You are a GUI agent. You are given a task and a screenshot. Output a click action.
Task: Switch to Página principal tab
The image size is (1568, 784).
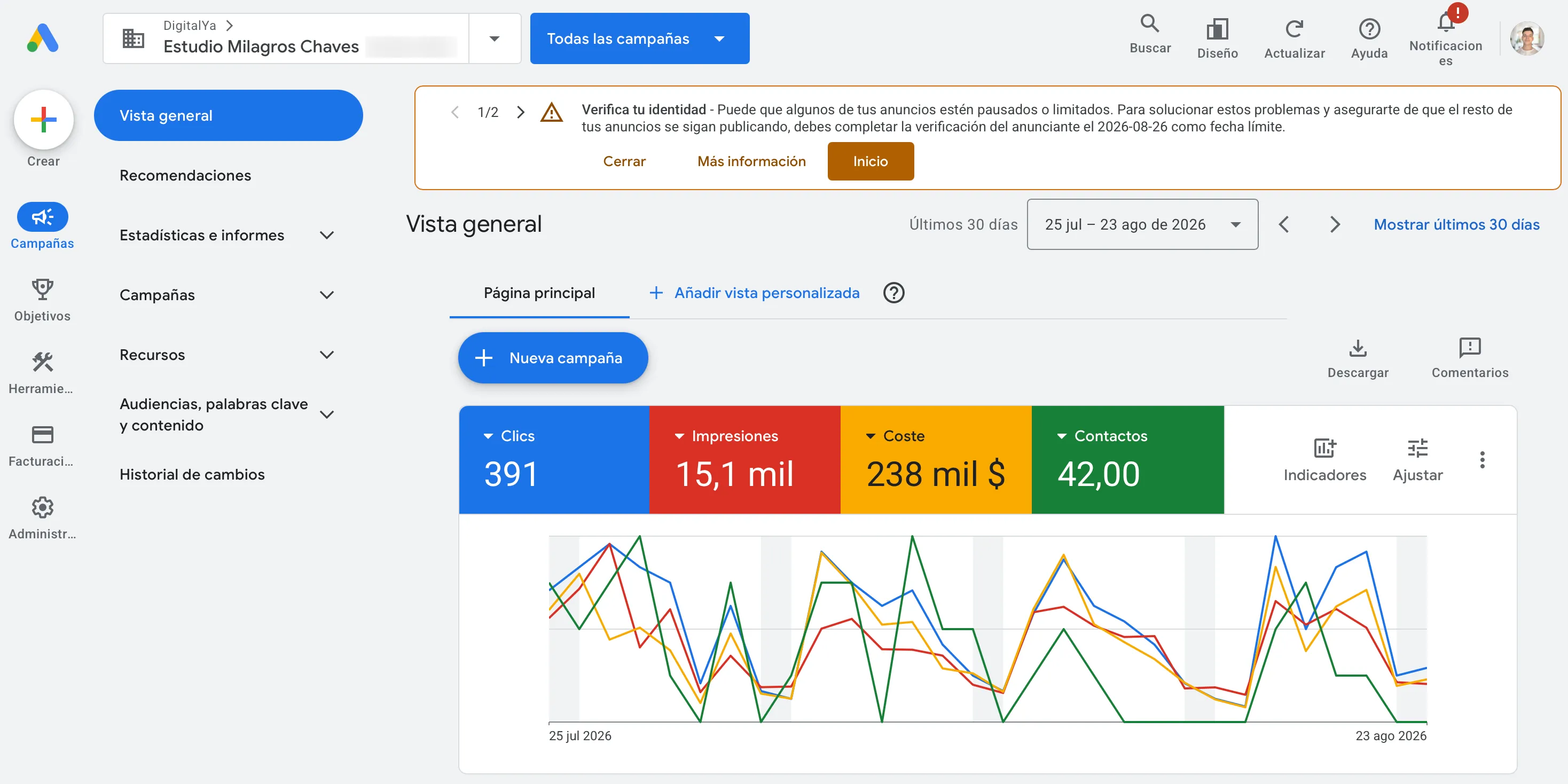(x=539, y=293)
